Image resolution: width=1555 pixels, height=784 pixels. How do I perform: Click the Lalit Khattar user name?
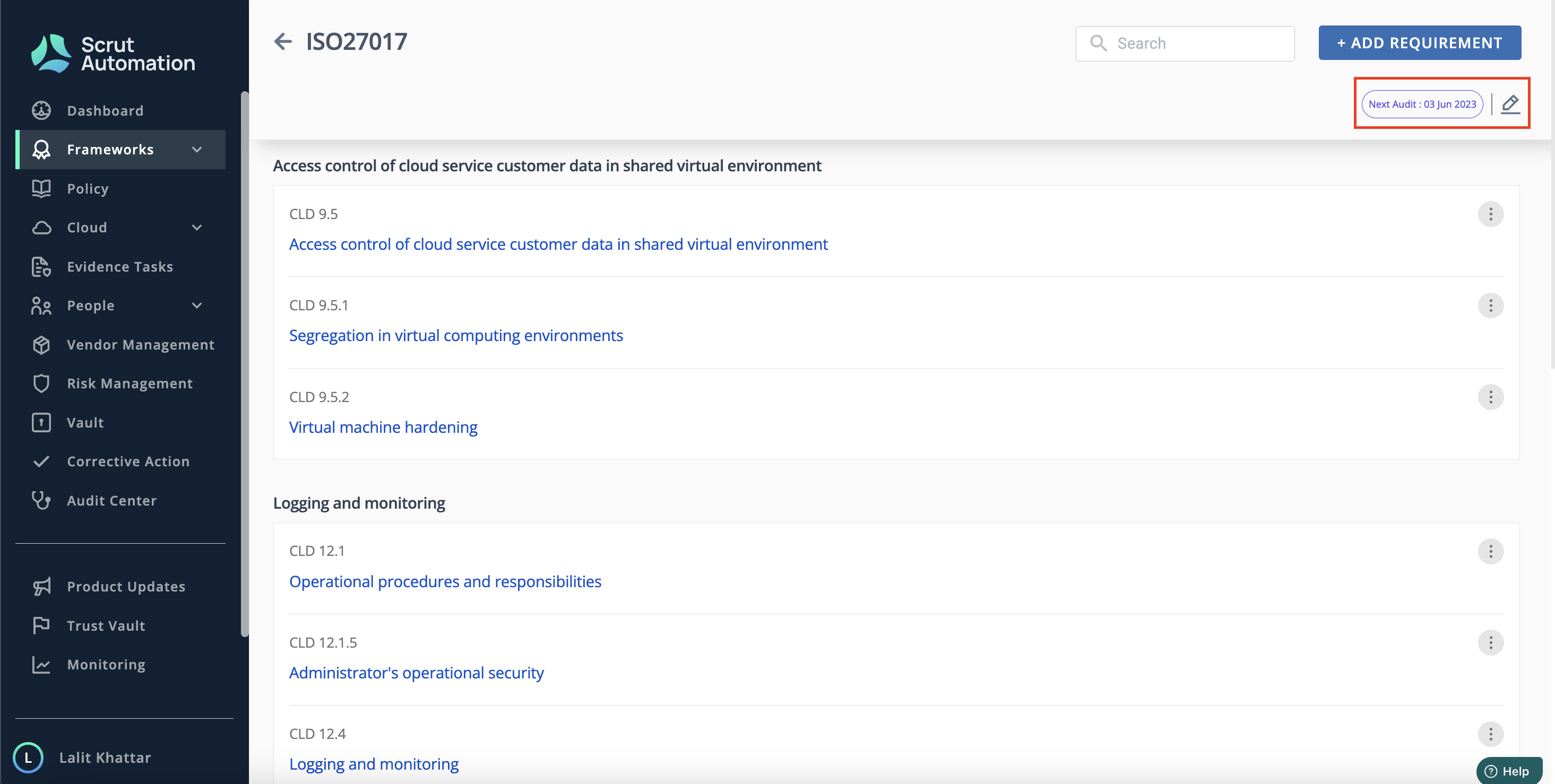click(x=105, y=757)
